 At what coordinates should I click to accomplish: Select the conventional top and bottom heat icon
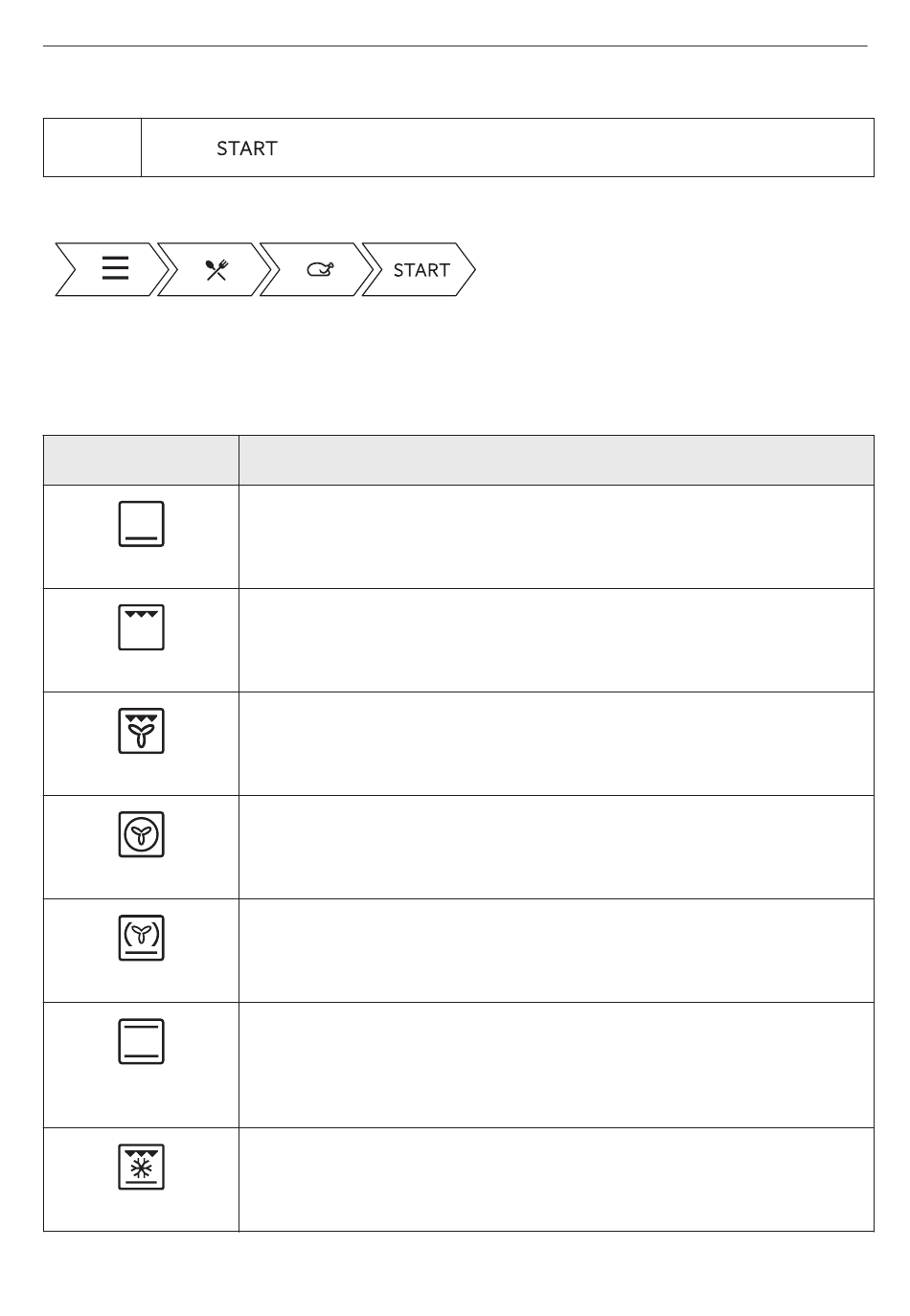(142, 1041)
